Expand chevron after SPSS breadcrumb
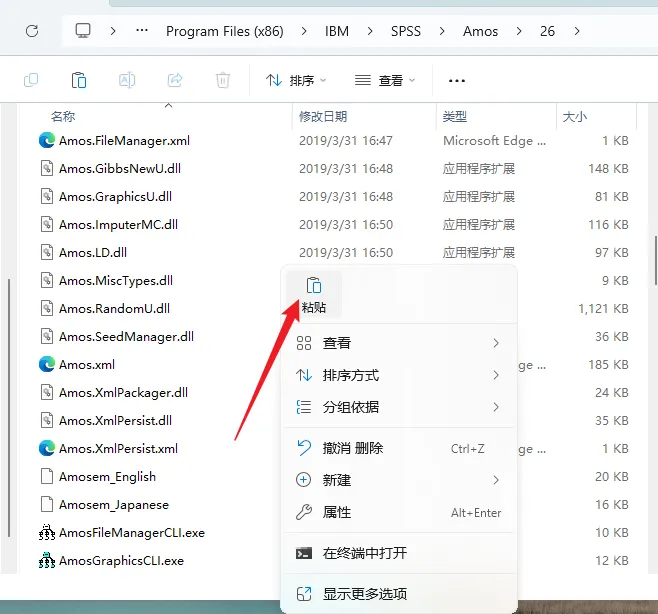The width and height of the screenshot is (658, 614). tap(442, 31)
